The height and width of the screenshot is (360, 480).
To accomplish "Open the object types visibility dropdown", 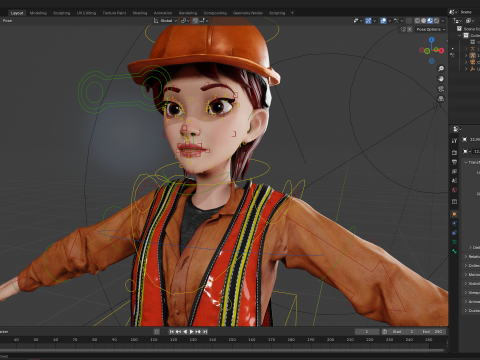I will point(358,21).
